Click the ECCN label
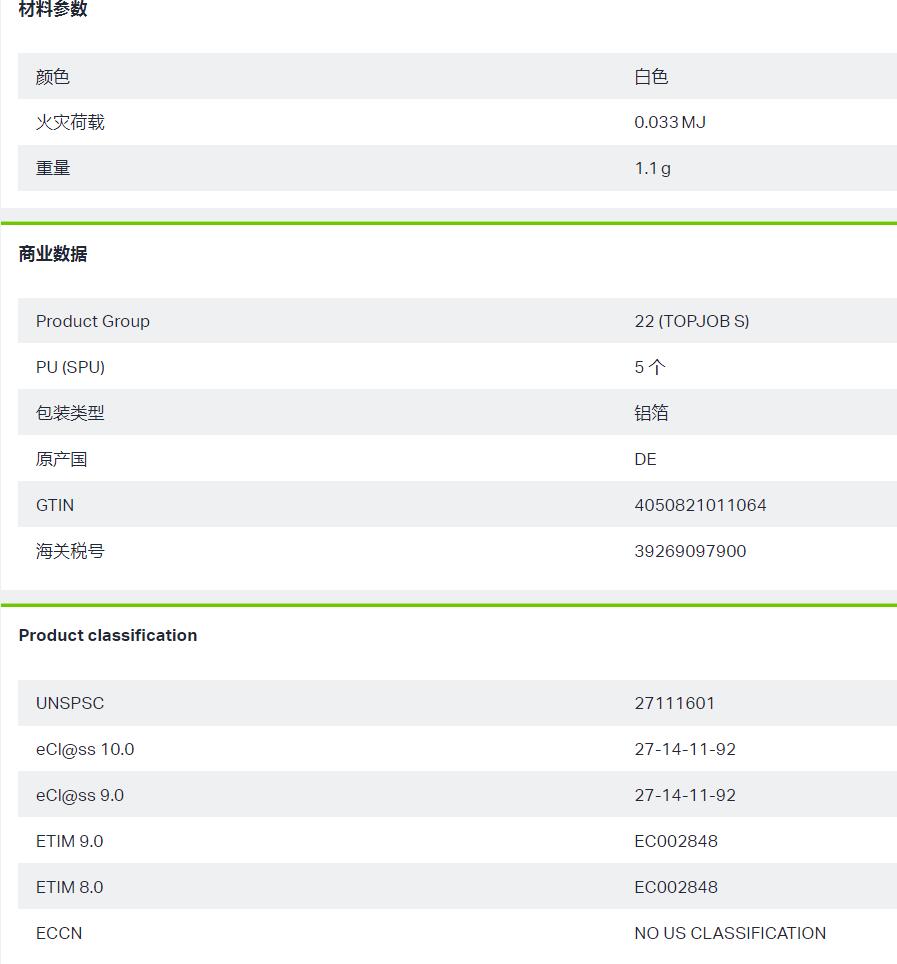The image size is (897, 964). [59, 933]
